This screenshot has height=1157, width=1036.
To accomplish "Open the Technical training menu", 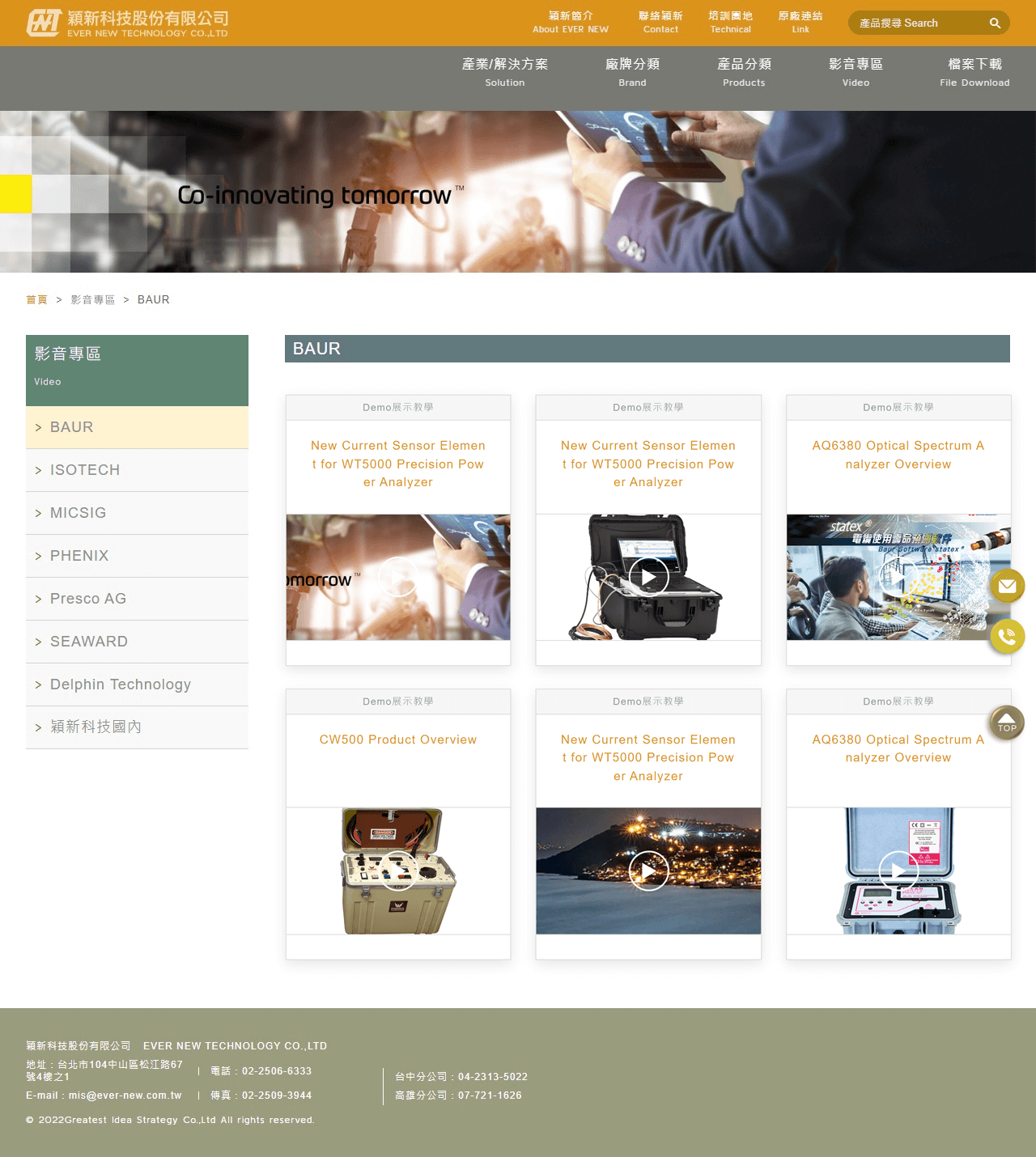I will (x=730, y=22).
